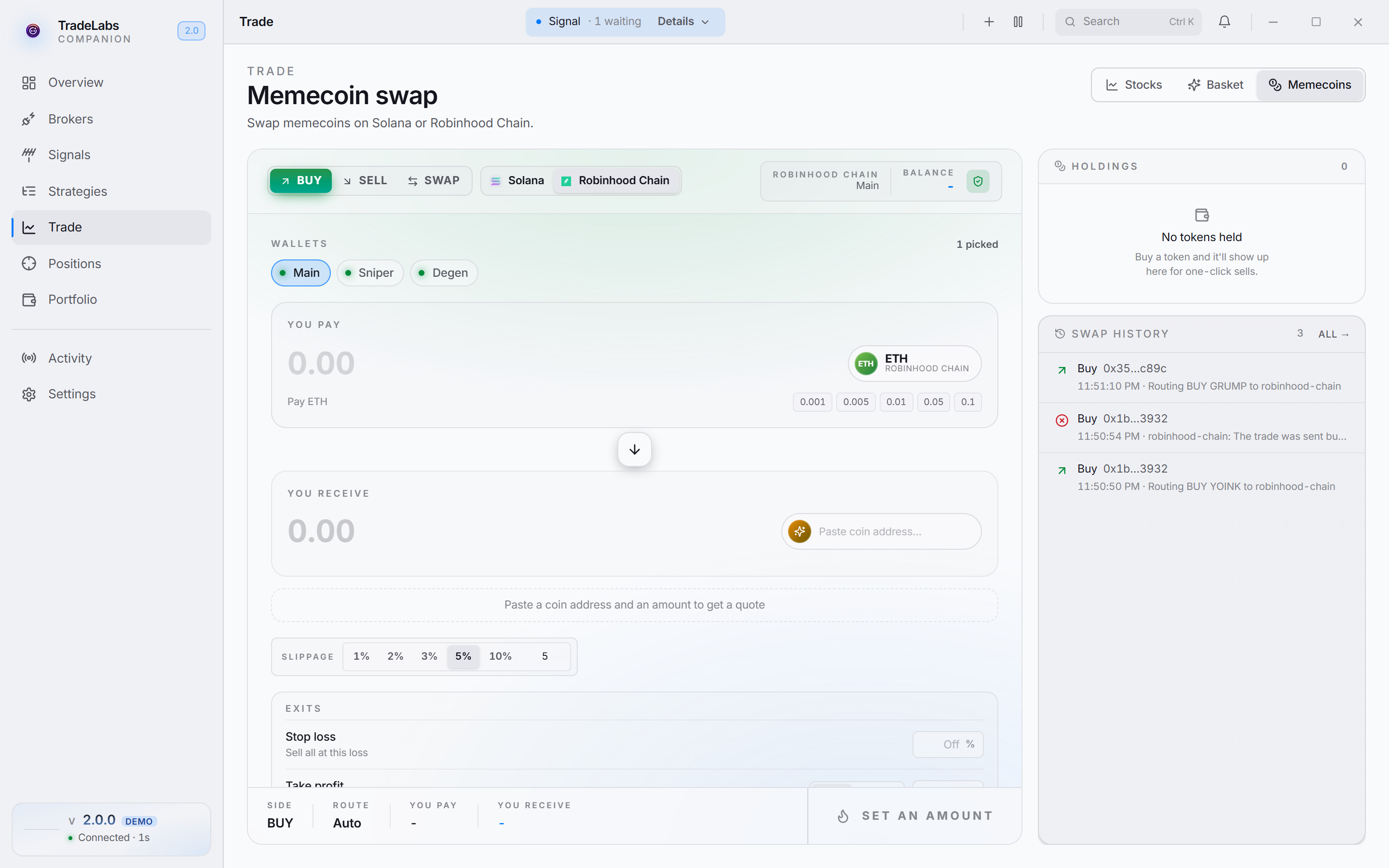Select the Memecoins tab

point(1309,85)
